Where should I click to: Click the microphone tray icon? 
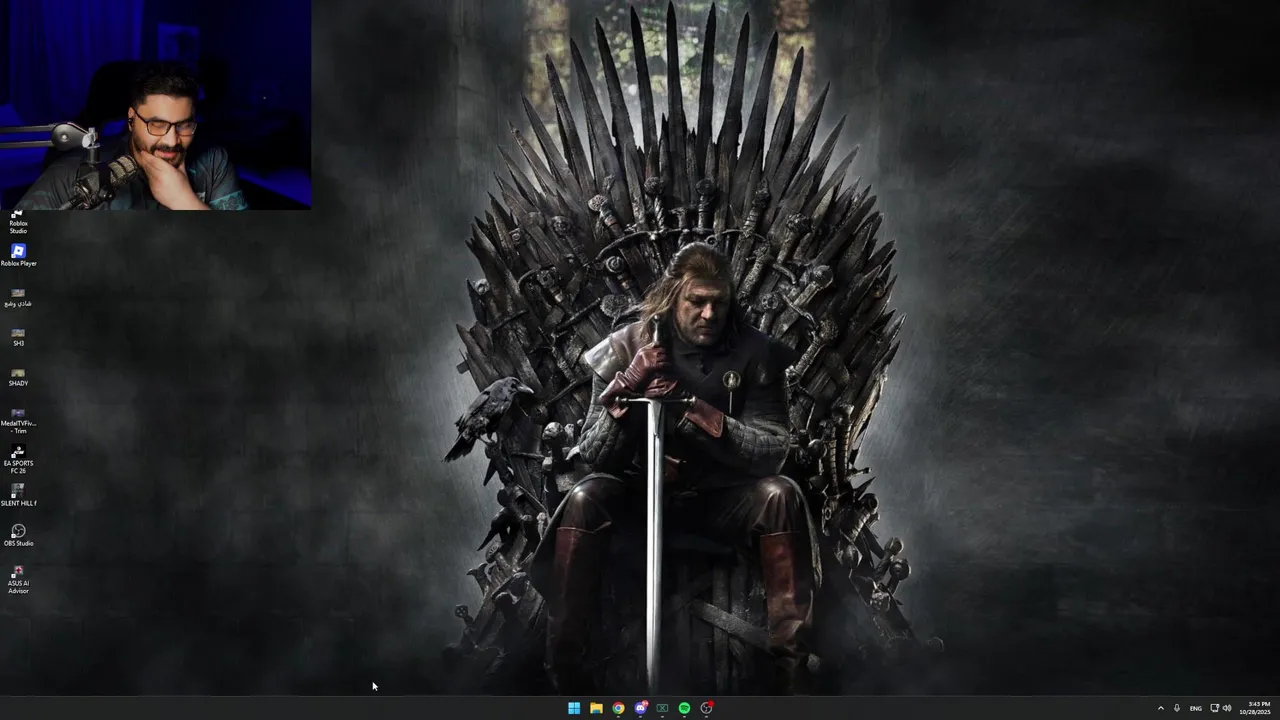tap(1177, 708)
